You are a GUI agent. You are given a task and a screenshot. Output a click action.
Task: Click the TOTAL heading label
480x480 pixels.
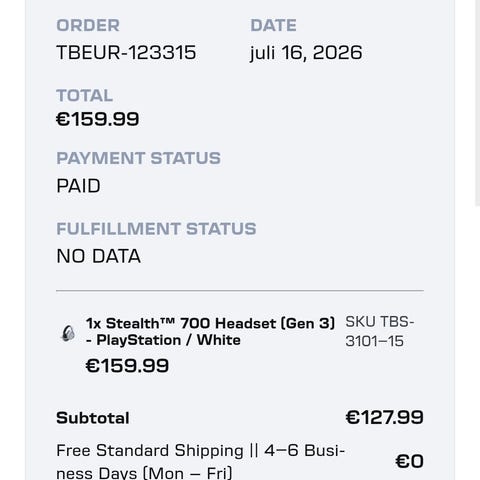(84, 95)
